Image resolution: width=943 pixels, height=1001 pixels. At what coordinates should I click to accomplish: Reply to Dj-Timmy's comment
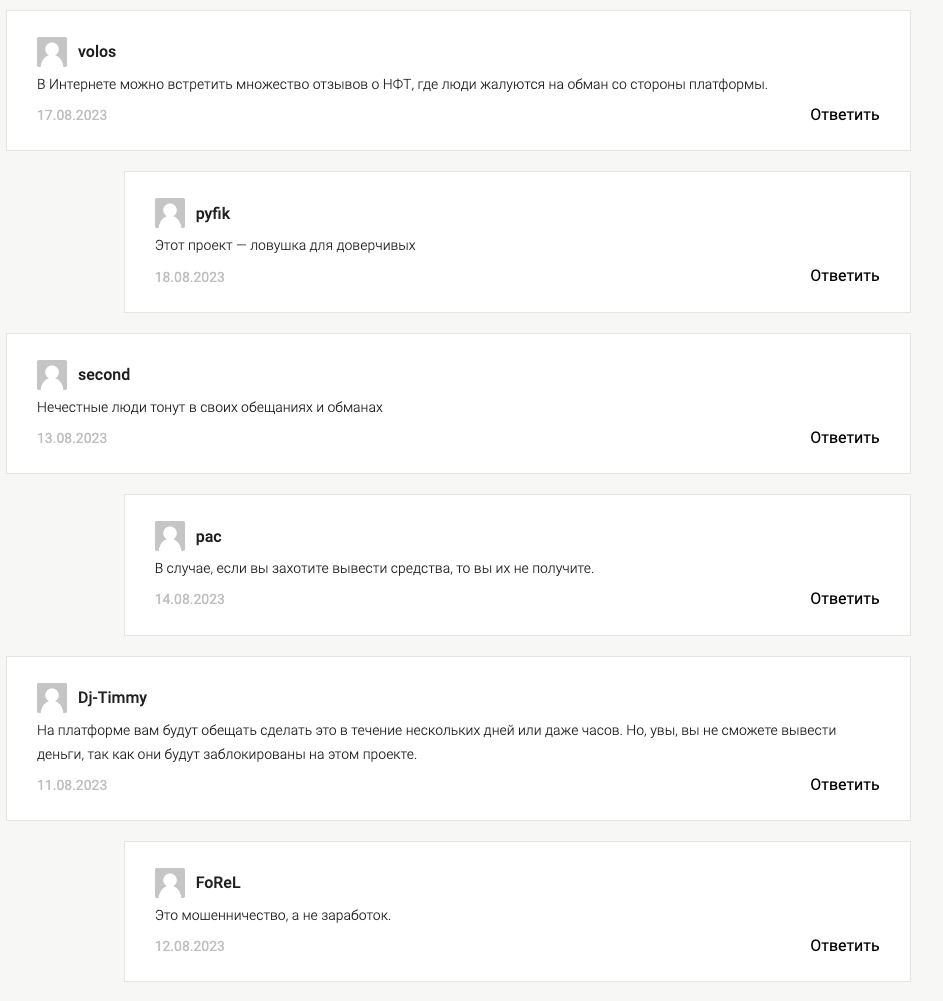[844, 785]
